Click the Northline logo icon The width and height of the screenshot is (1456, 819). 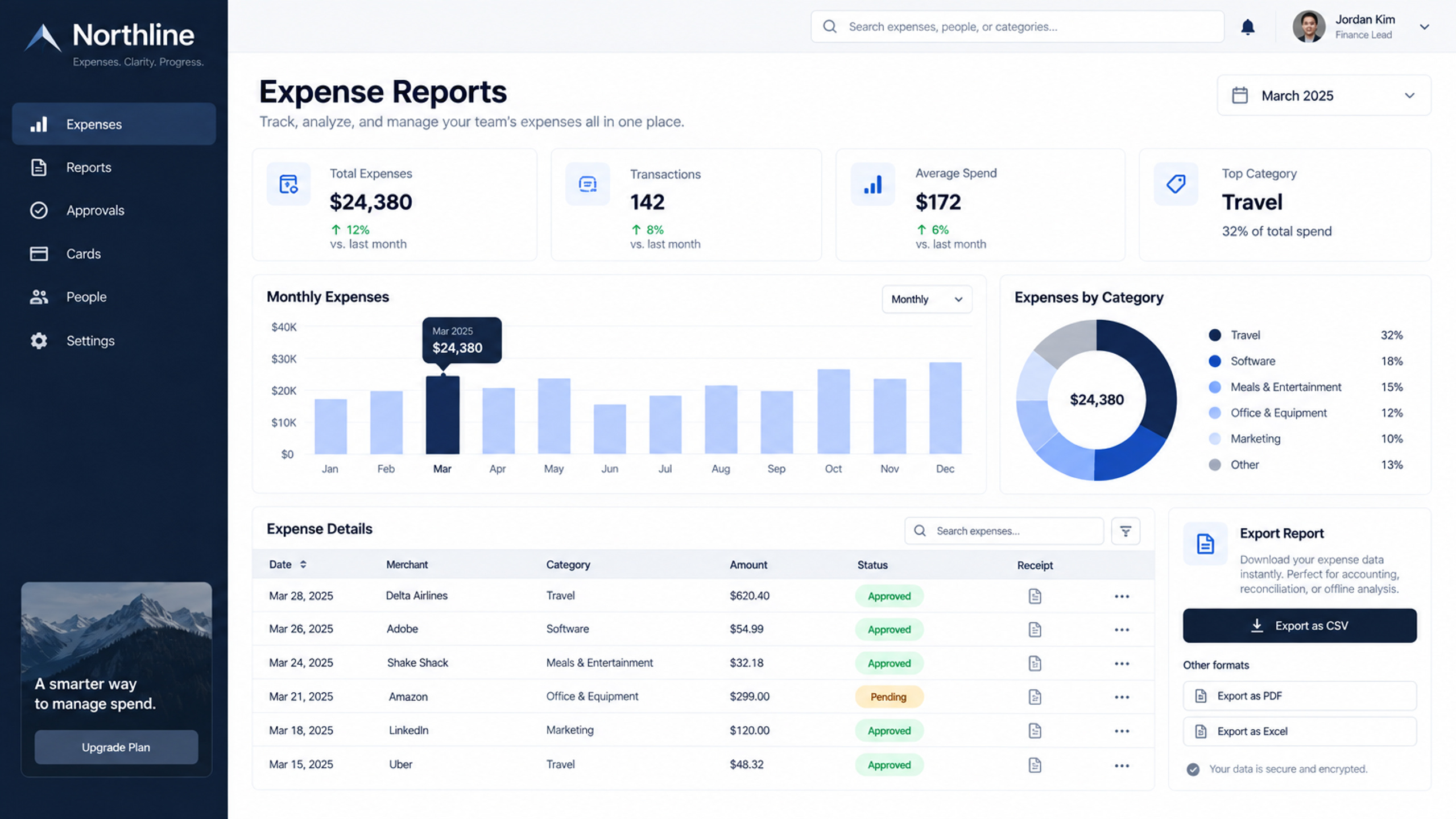pyautogui.click(x=43, y=38)
